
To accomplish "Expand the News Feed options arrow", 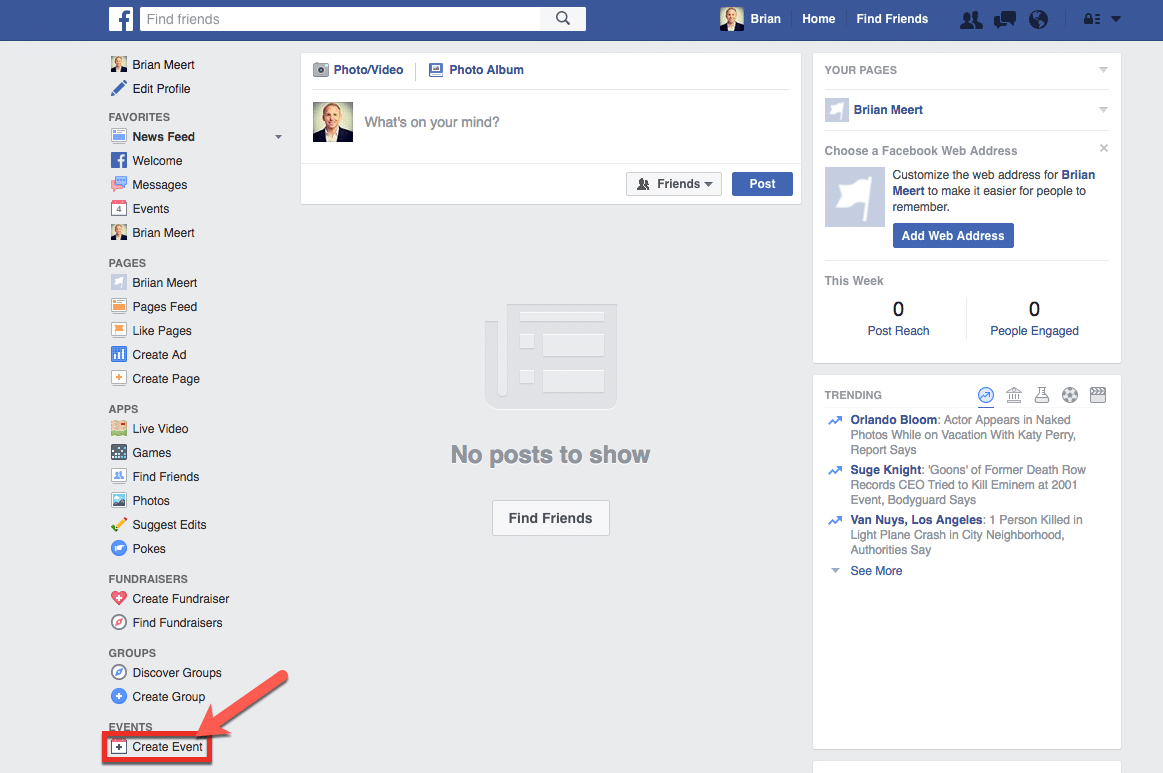I will (278, 136).
